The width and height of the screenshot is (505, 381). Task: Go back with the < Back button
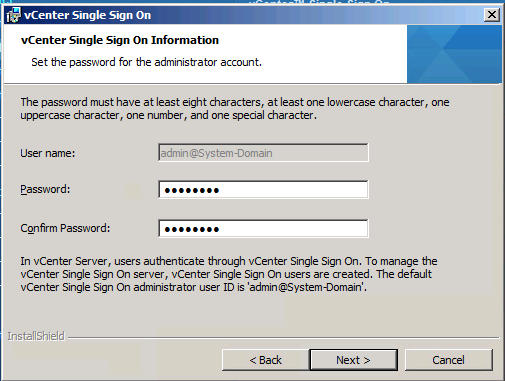(265, 360)
